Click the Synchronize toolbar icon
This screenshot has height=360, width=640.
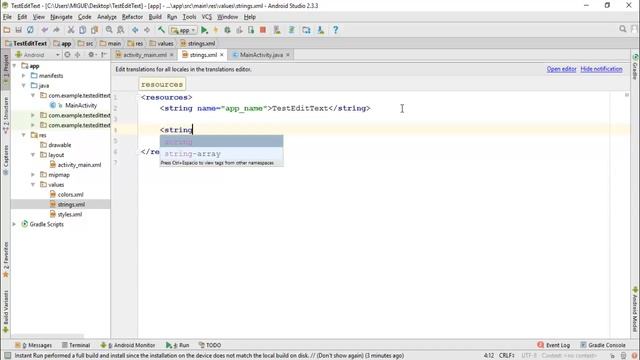[30, 30]
